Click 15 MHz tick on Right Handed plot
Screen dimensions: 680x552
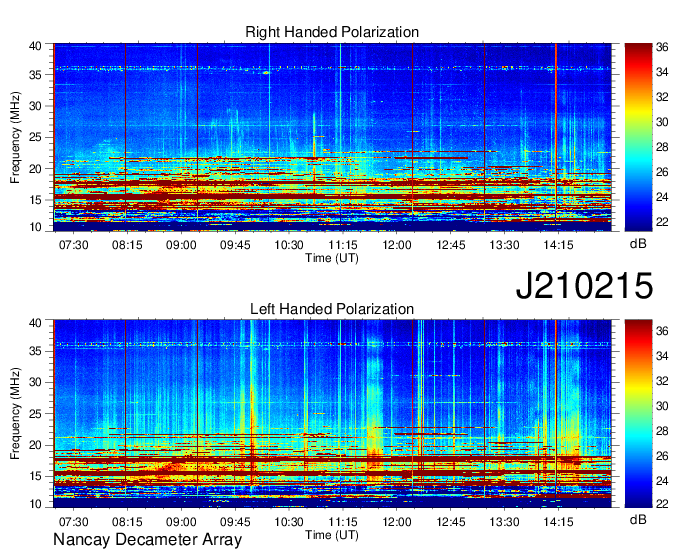coord(36,200)
